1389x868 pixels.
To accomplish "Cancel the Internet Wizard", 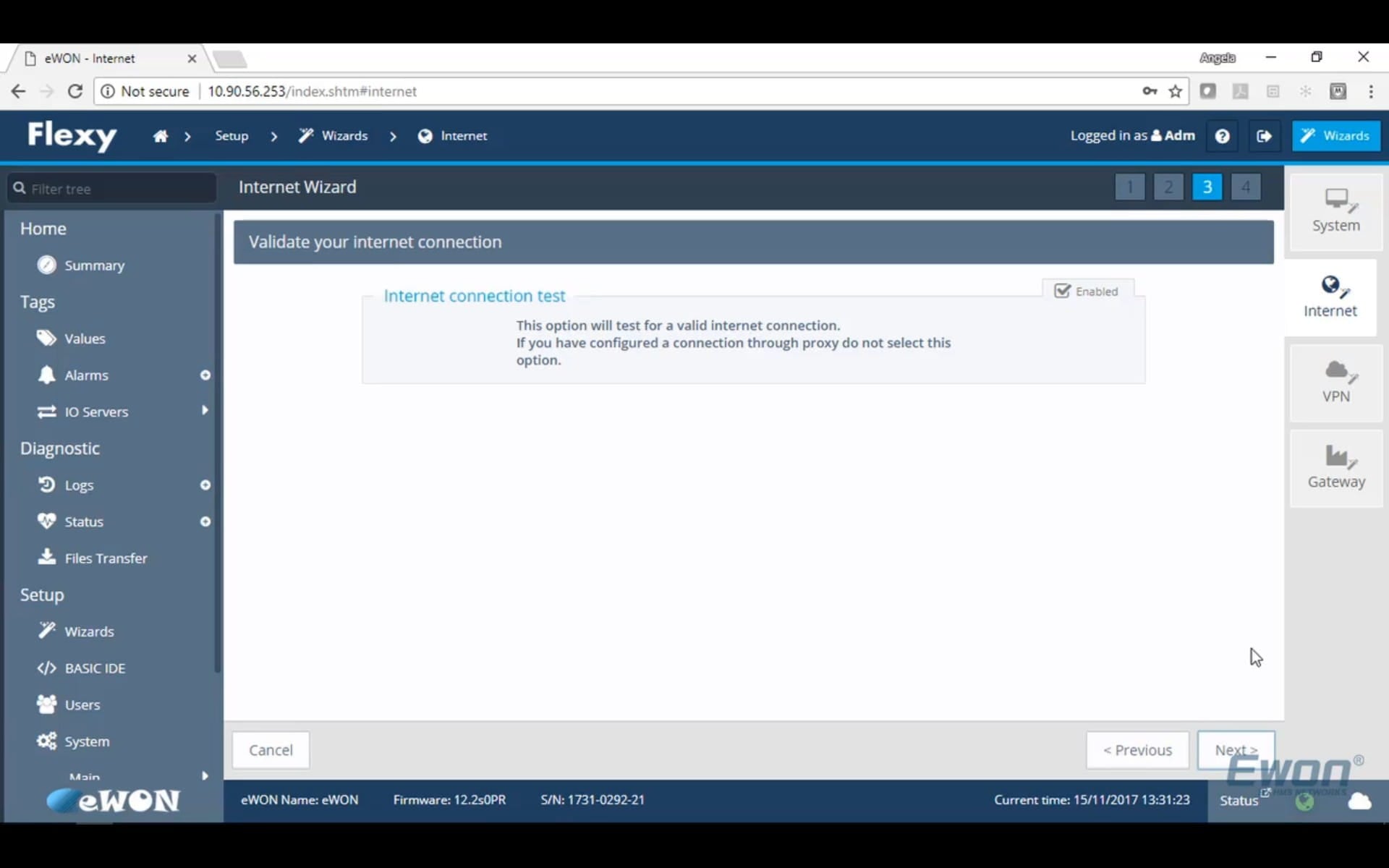I will coord(271,750).
